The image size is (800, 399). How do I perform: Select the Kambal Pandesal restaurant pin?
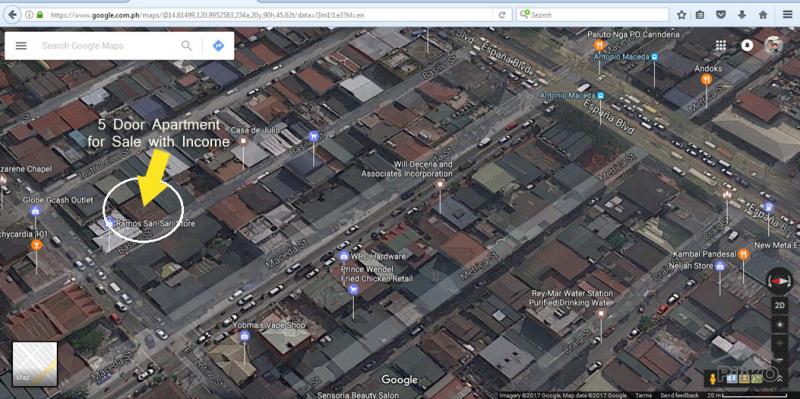pos(743,254)
